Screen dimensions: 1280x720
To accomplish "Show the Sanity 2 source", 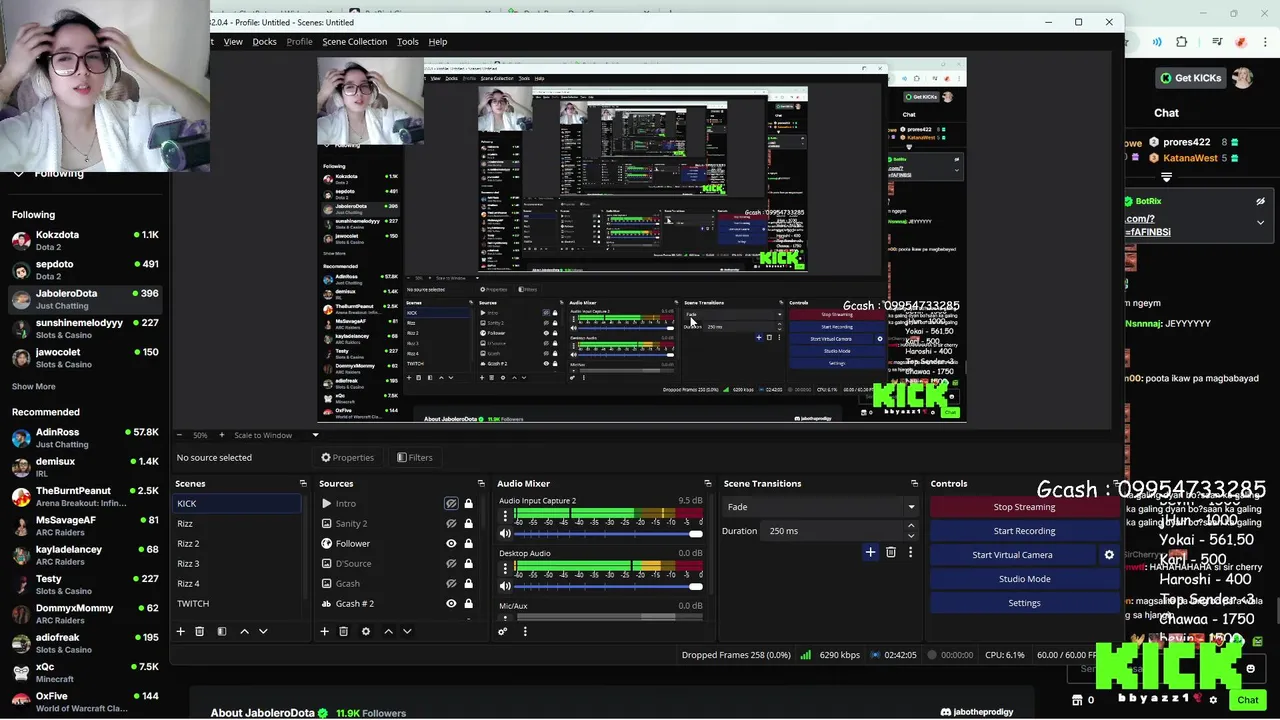I will [x=451, y=524].
